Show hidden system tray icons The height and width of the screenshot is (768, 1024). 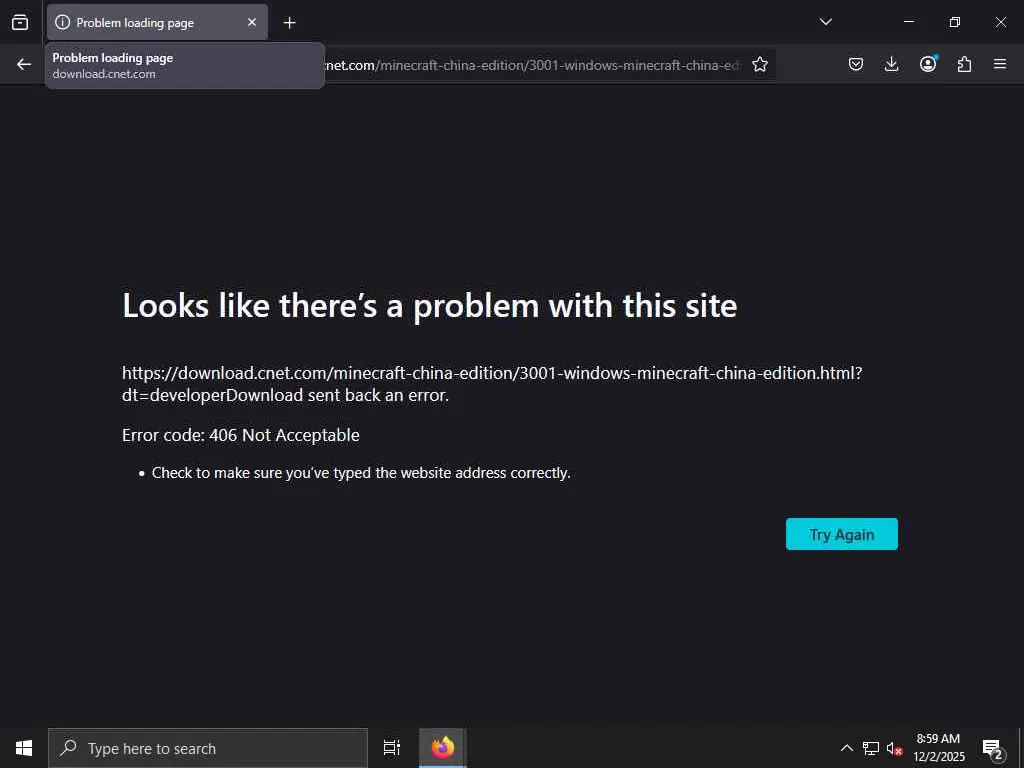(846, 748)
